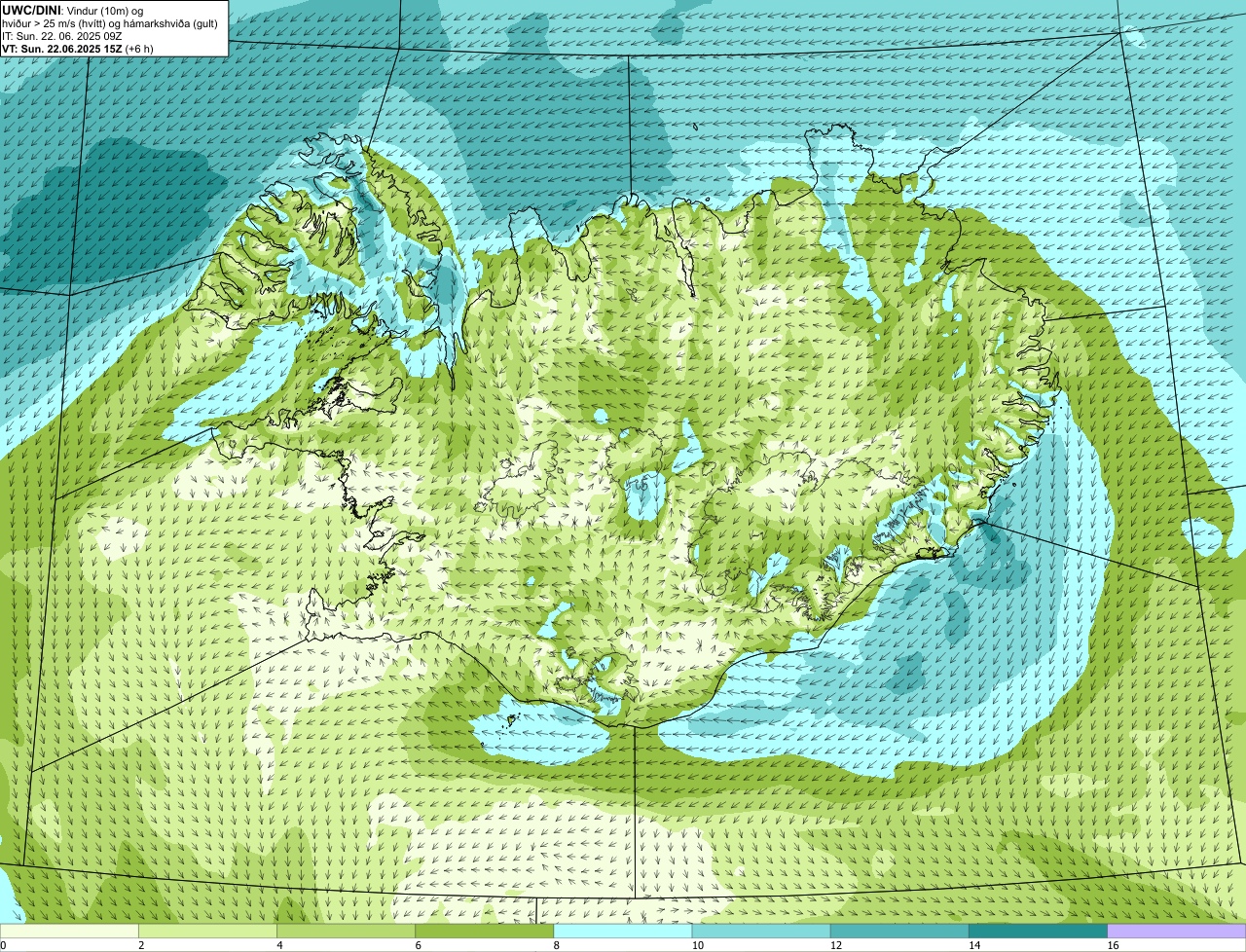Click the legend tick label "14"
Image resolution: width=1246 pixels, height=952 pixels.
[974, 945]
